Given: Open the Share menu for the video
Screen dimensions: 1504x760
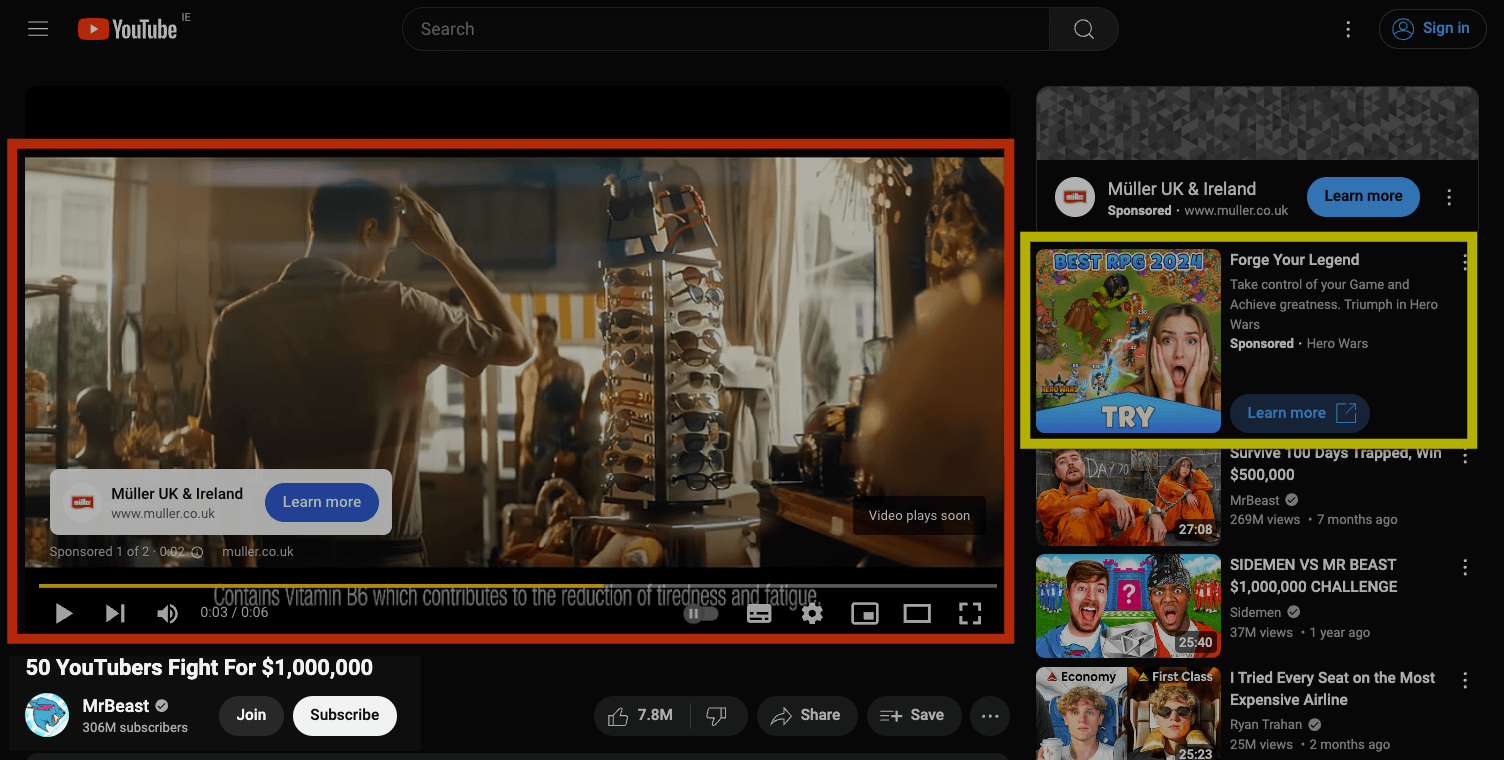Looking at the screenshot, I should [807, 715].
